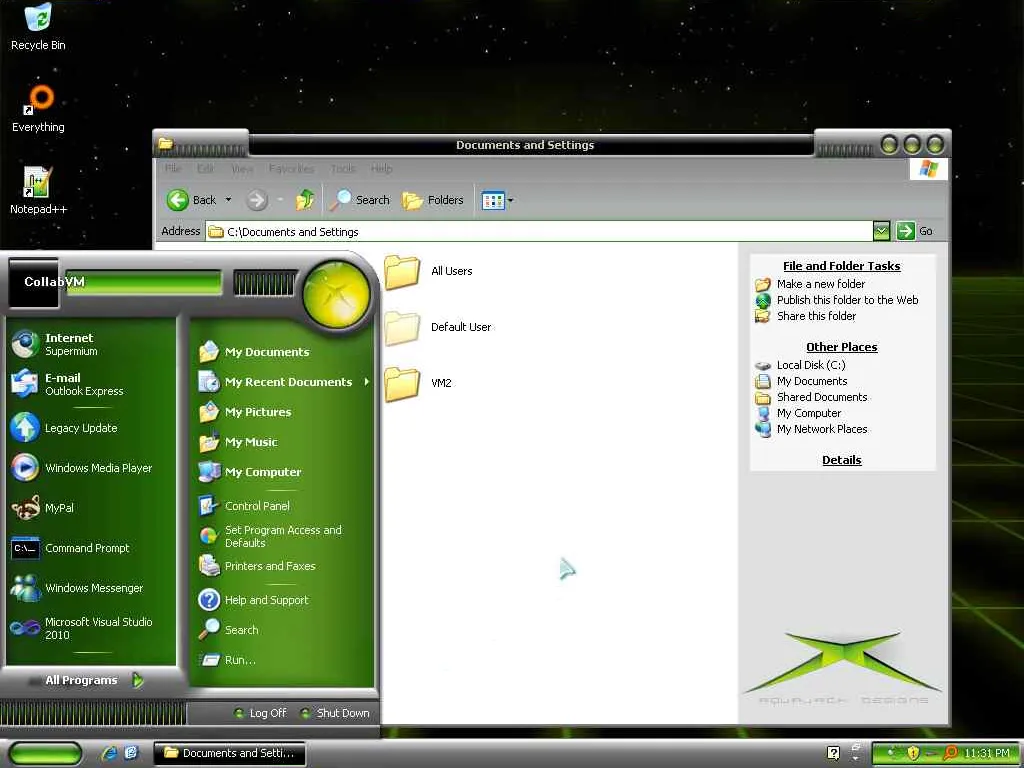This screenshot has height=768, width=1024.
Task: Open Help and Support
Action: [x=282, y=600]
